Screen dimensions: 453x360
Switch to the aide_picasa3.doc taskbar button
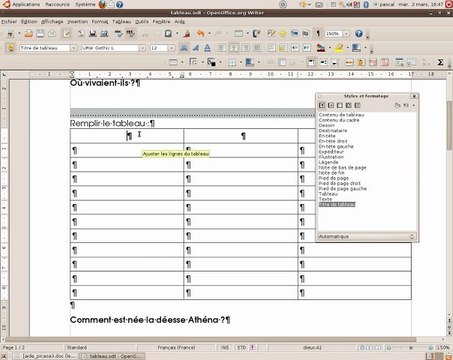point(45,356)
